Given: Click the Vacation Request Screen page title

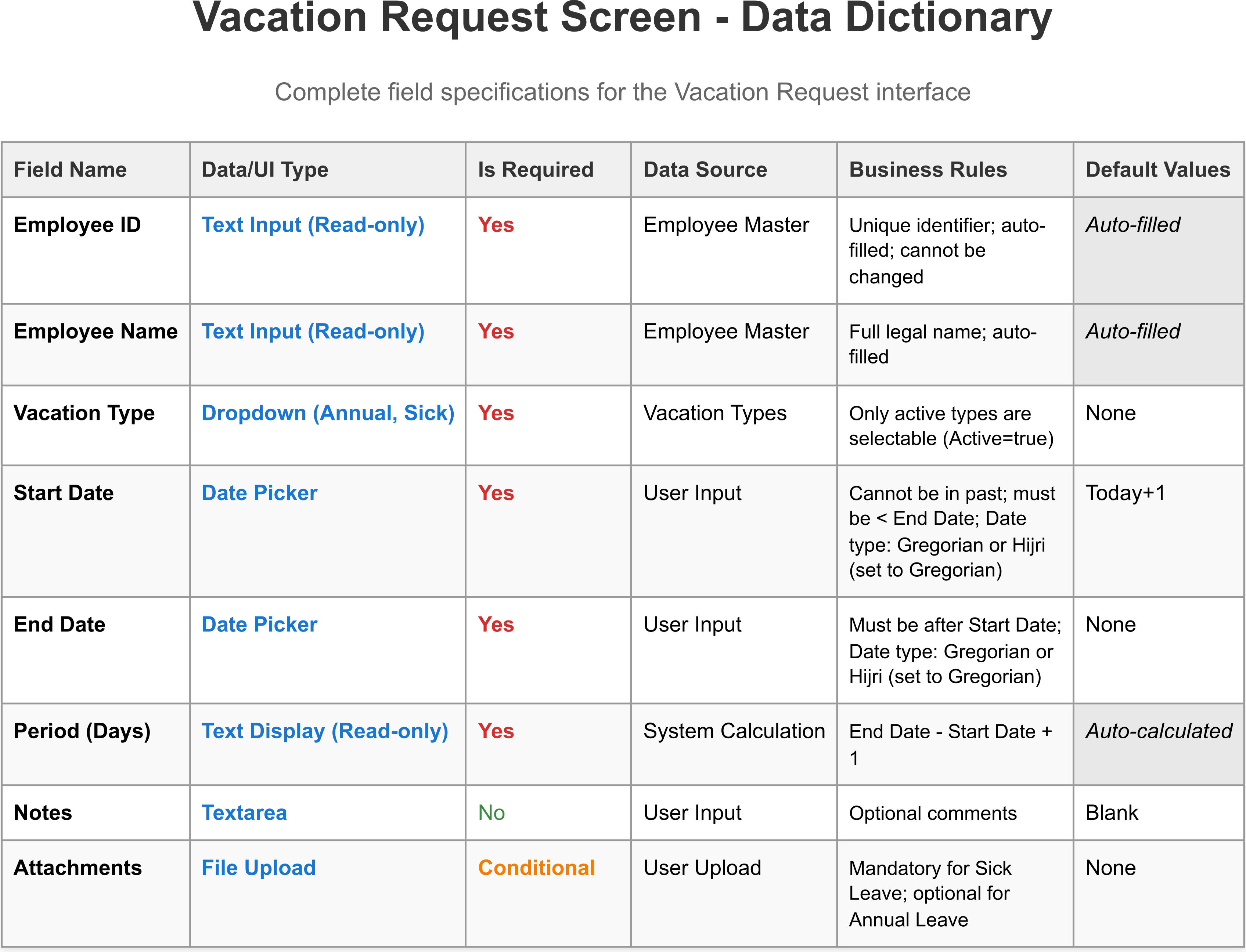Looking at the screenshot, I should [622, 18].
